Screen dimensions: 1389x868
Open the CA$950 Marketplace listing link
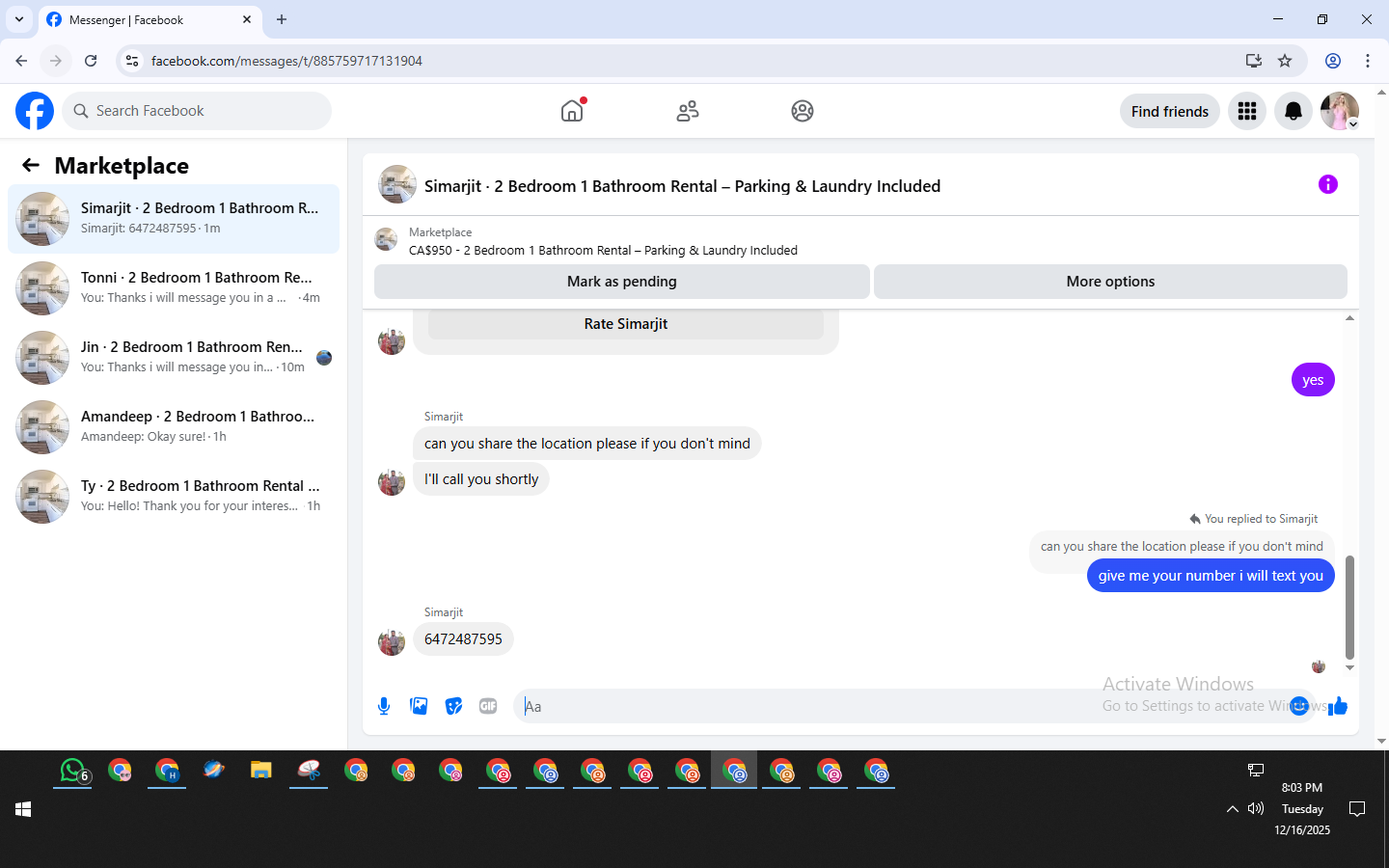tap(603, 250)
